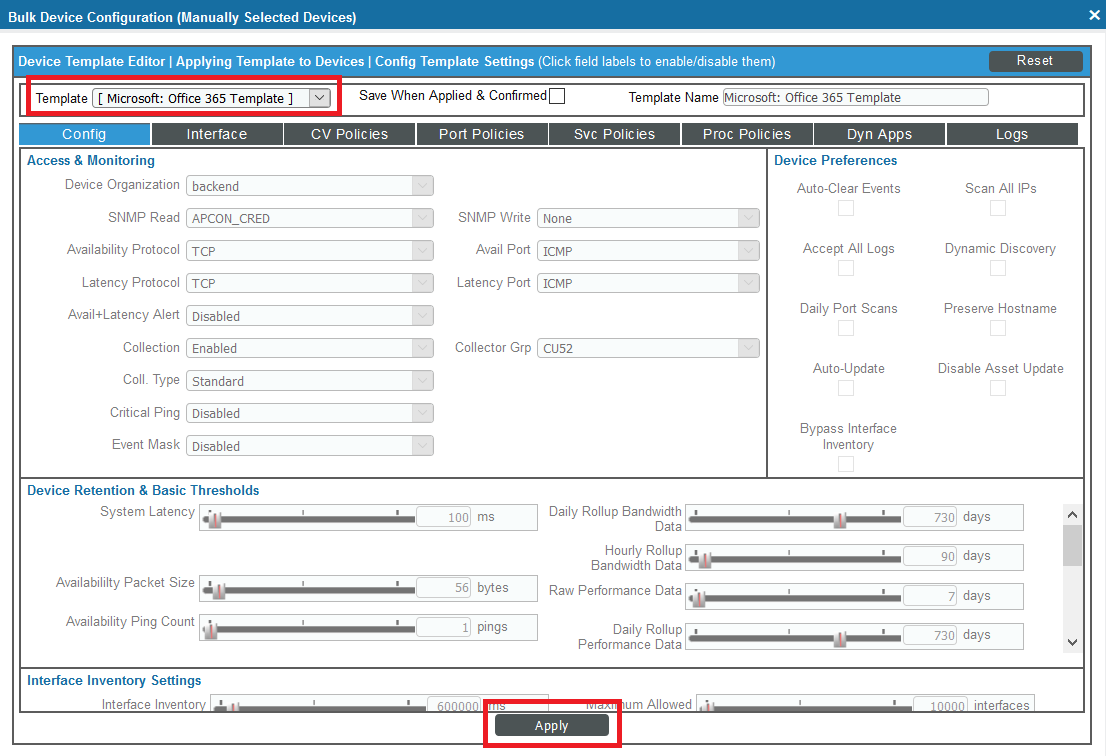
Task: Open the Latency Port dropdown
Action: click(648, 284)
